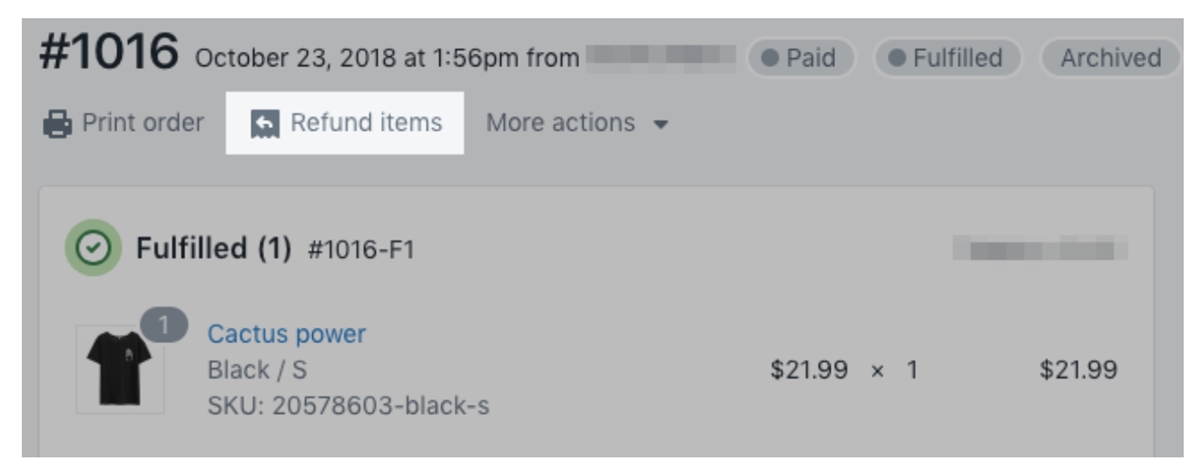Click the Refund items button

point(346,123)
